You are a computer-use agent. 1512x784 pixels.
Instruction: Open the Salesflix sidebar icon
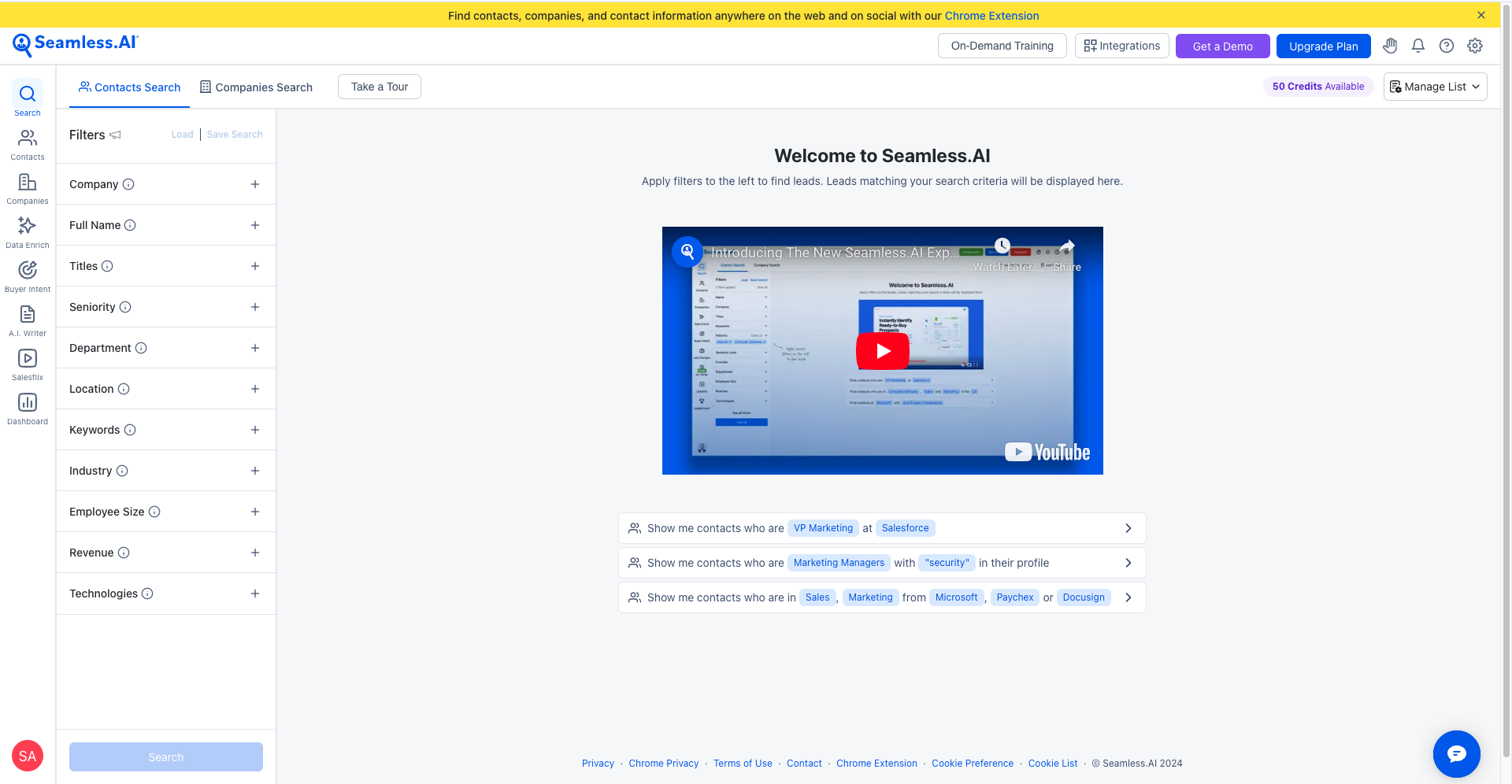pyautogui.click(x=28, y=364)
